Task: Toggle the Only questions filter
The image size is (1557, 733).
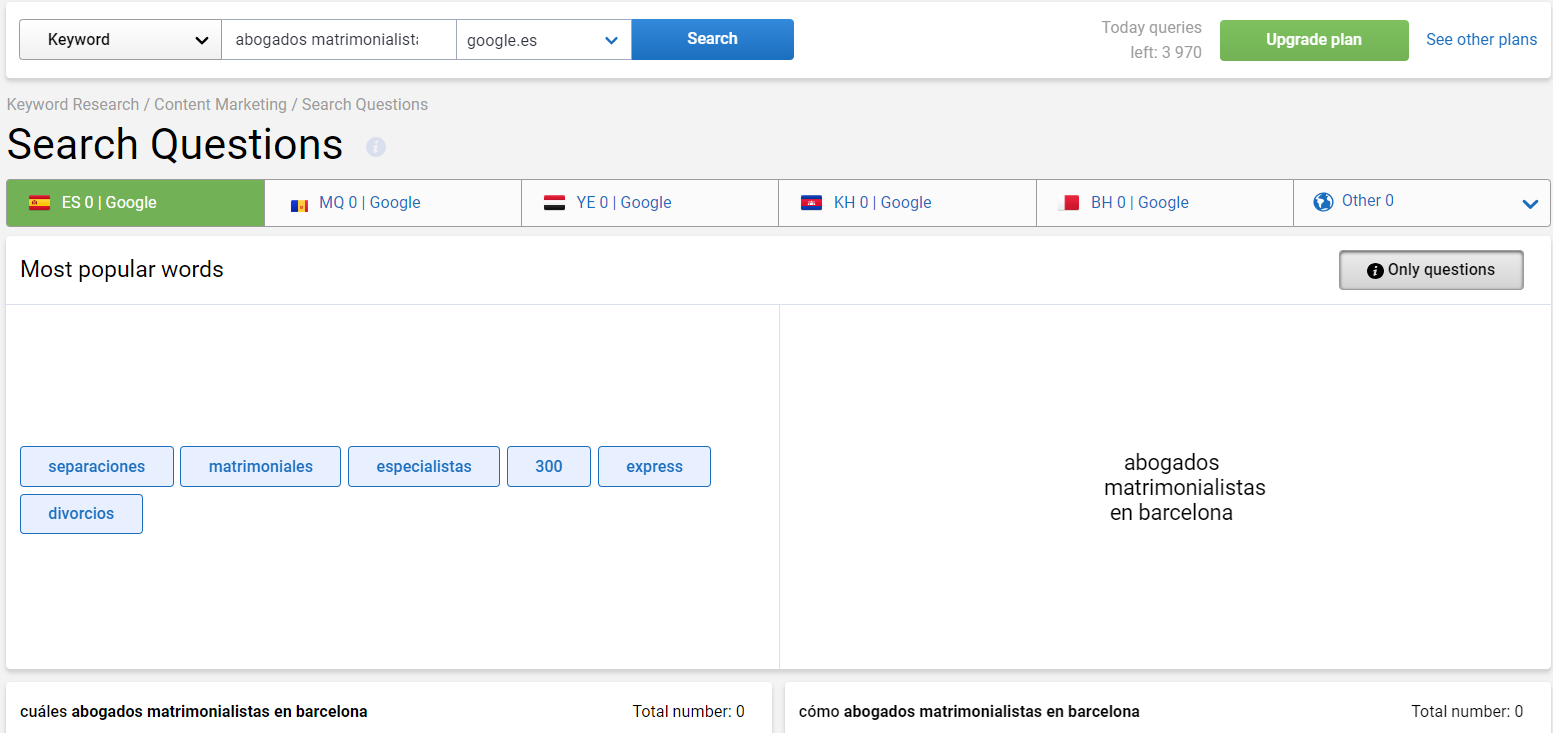Action: (x=1431, y=269)
